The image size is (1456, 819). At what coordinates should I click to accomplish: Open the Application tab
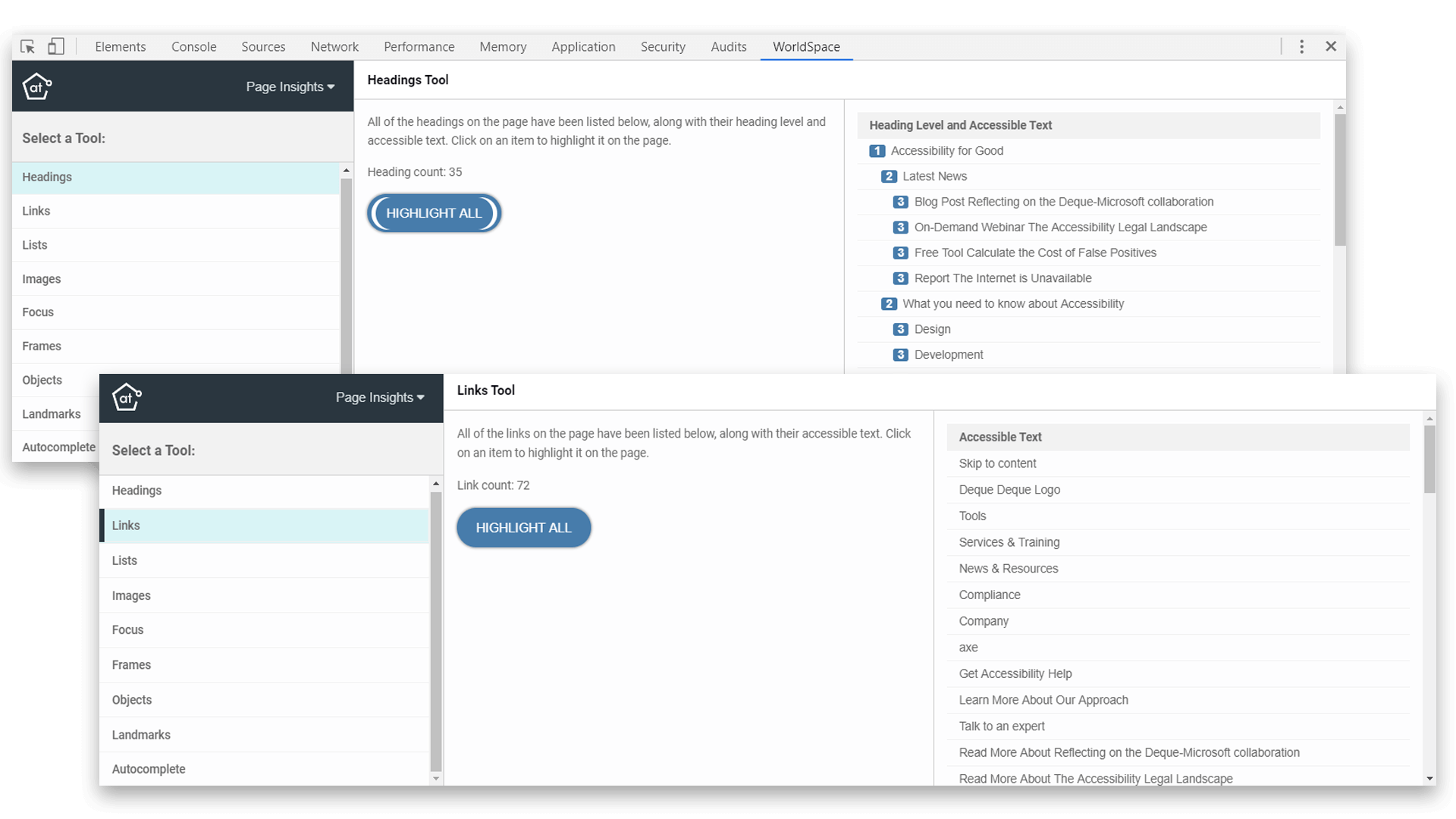[x=583, y=47]
